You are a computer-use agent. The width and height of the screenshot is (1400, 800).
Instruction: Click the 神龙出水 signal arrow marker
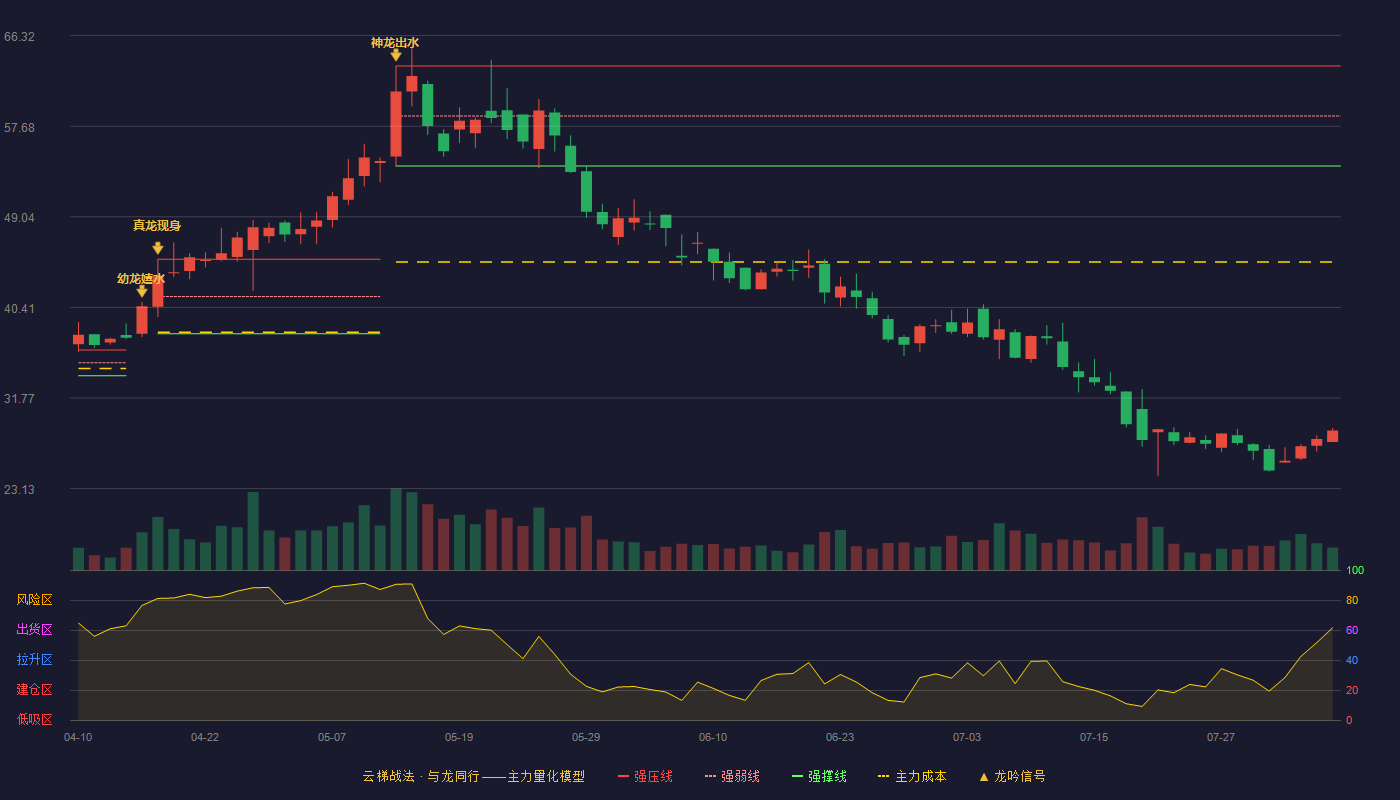(x=396, y=56)
